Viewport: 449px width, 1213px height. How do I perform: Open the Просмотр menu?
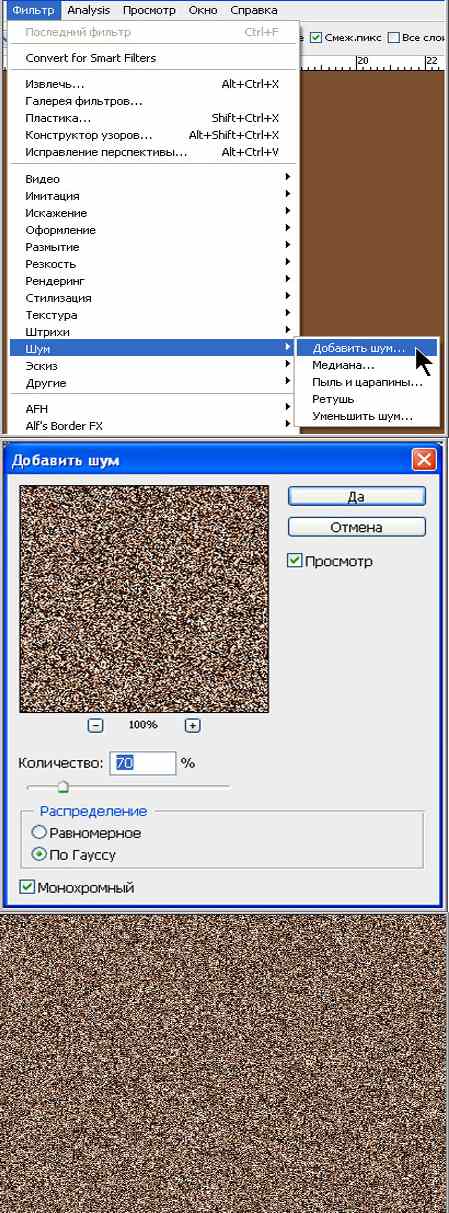(149, 10)
